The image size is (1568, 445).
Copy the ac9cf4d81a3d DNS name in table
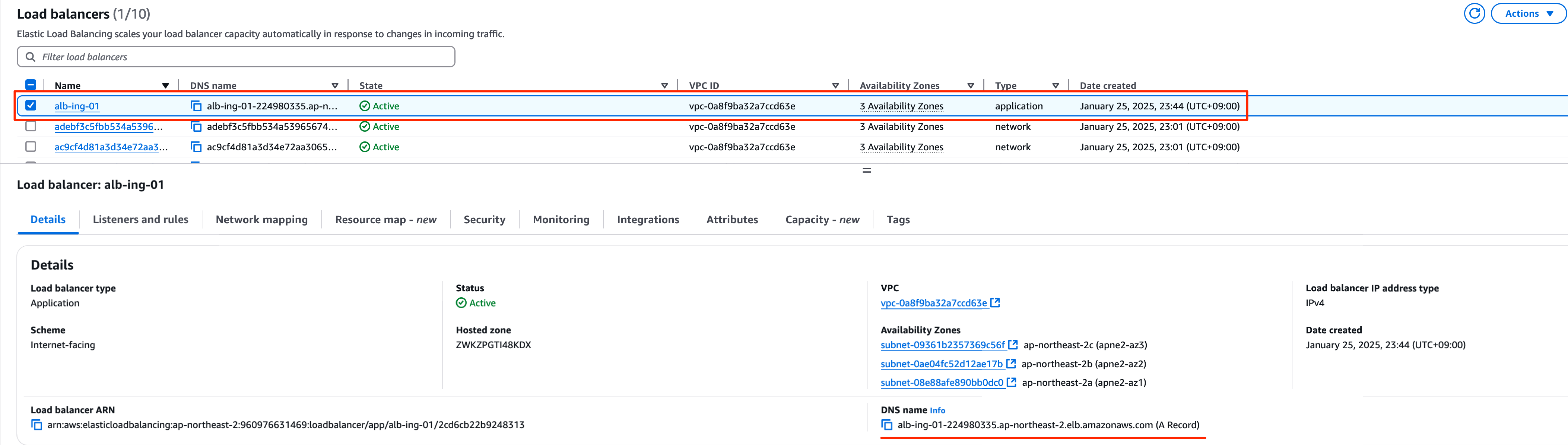196,147
